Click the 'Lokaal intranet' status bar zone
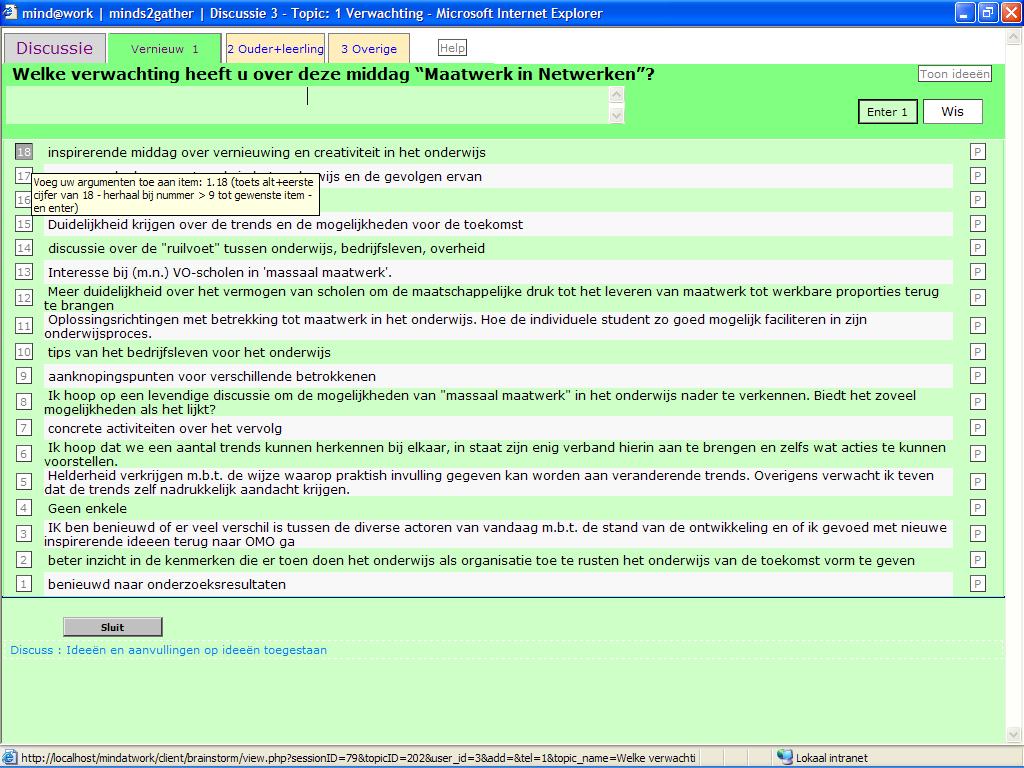 tap(823, 758)
